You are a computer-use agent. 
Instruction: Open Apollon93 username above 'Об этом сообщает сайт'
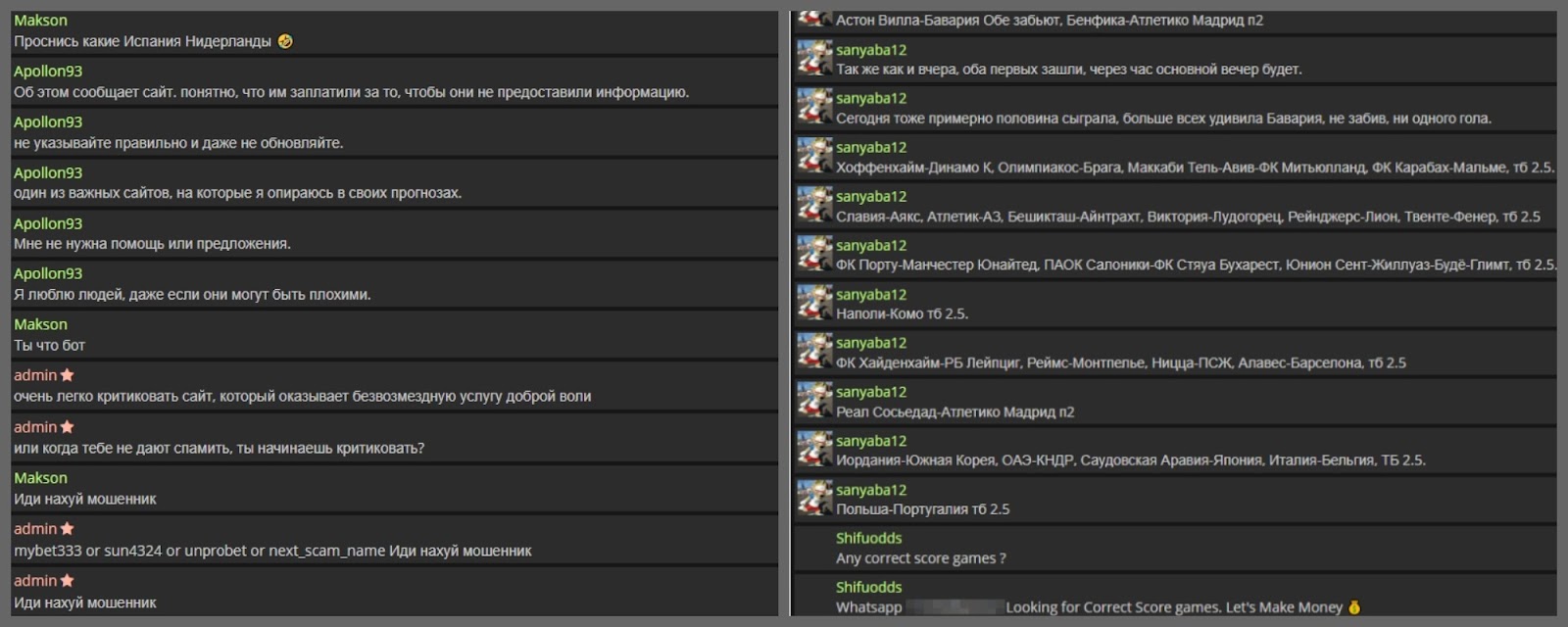(48, 71)
